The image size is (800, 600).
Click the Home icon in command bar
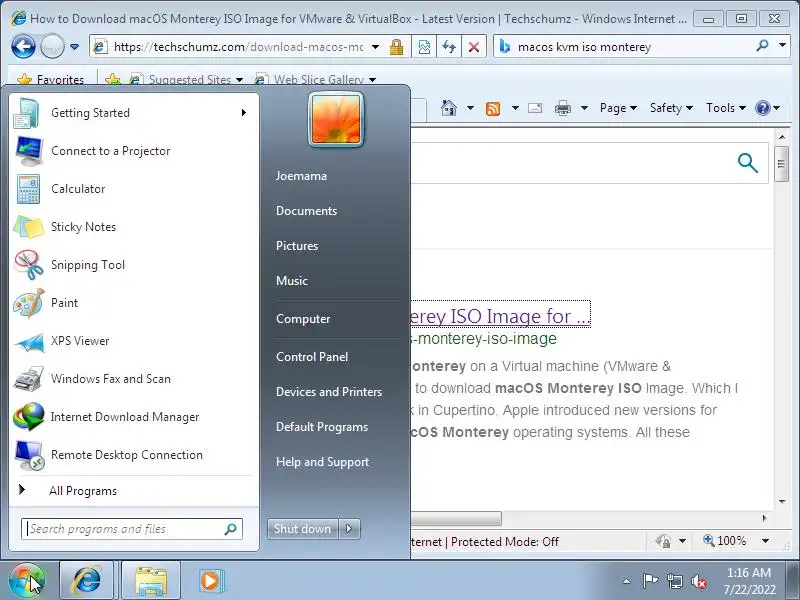pyautogui.click(x=449, y=108)
